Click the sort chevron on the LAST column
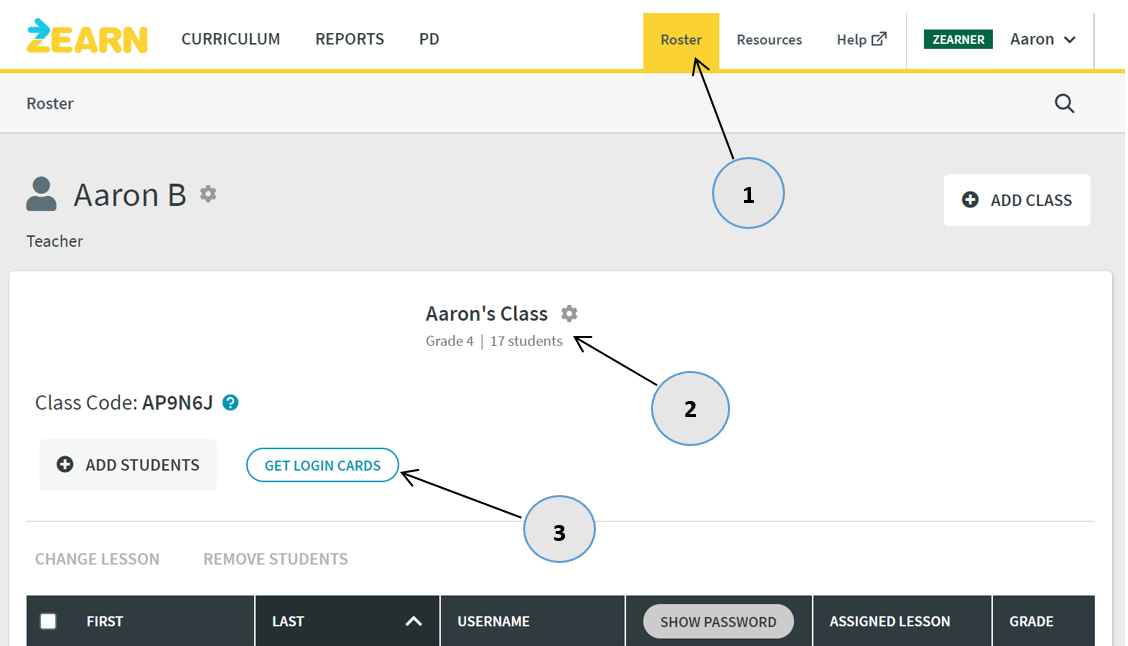The height and width of the screenshot is (646, 1128). coord(413,620)
